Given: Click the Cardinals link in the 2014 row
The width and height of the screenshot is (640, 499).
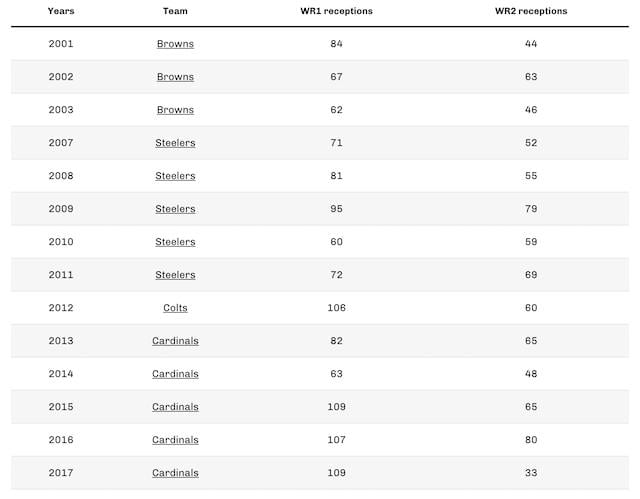Looking at the screenshot, I should point(175,374).
